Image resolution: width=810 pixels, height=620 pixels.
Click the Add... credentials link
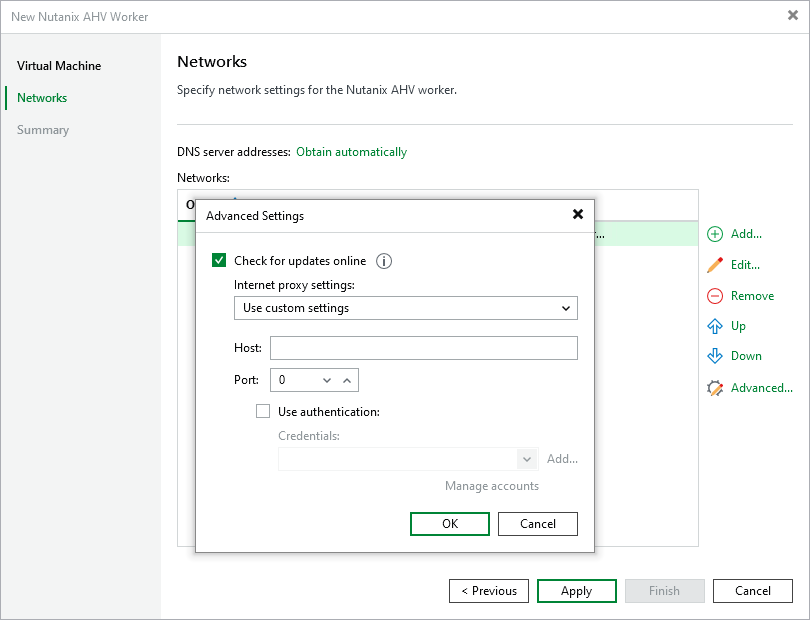click(562, 459)
